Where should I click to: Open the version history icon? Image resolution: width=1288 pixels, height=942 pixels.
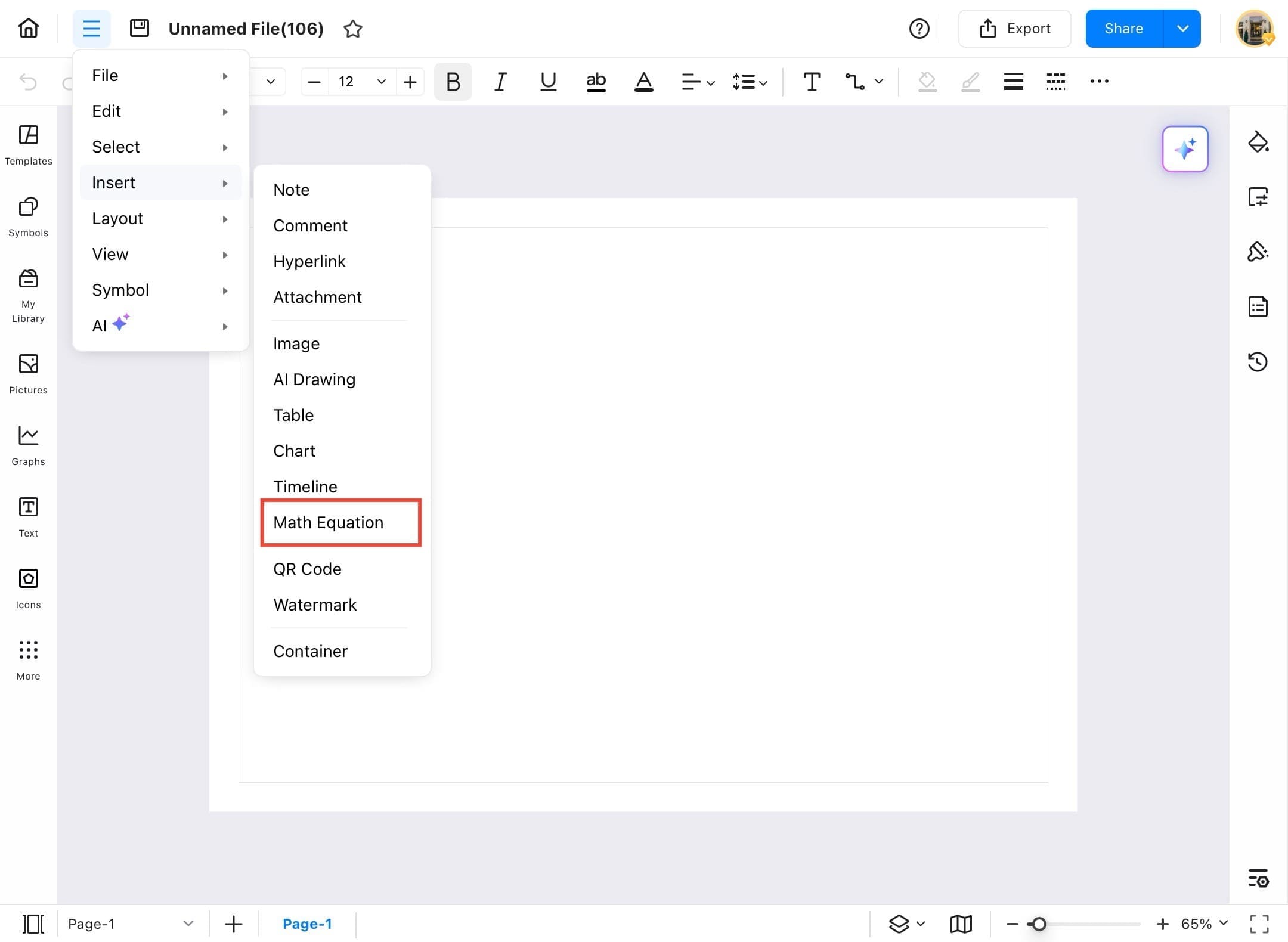click(1258, 361)
